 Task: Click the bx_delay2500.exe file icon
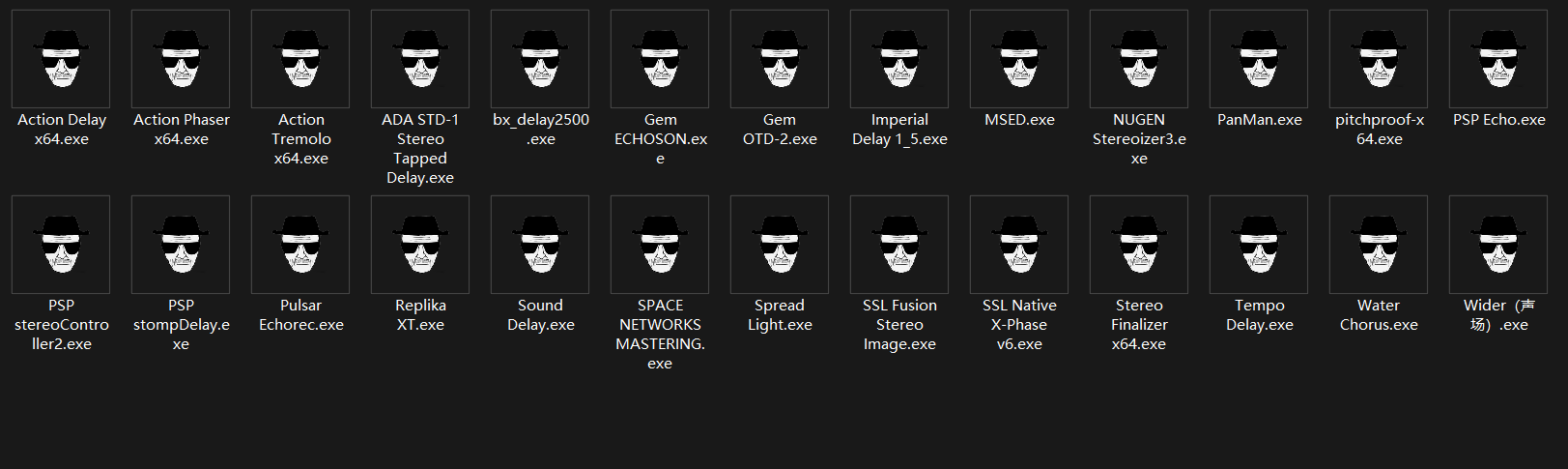click(540, 59)
